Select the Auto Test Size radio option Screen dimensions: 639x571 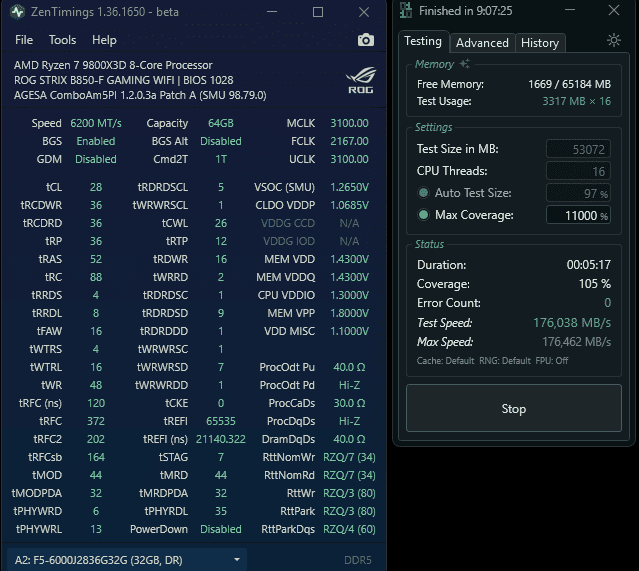point(423,193)
